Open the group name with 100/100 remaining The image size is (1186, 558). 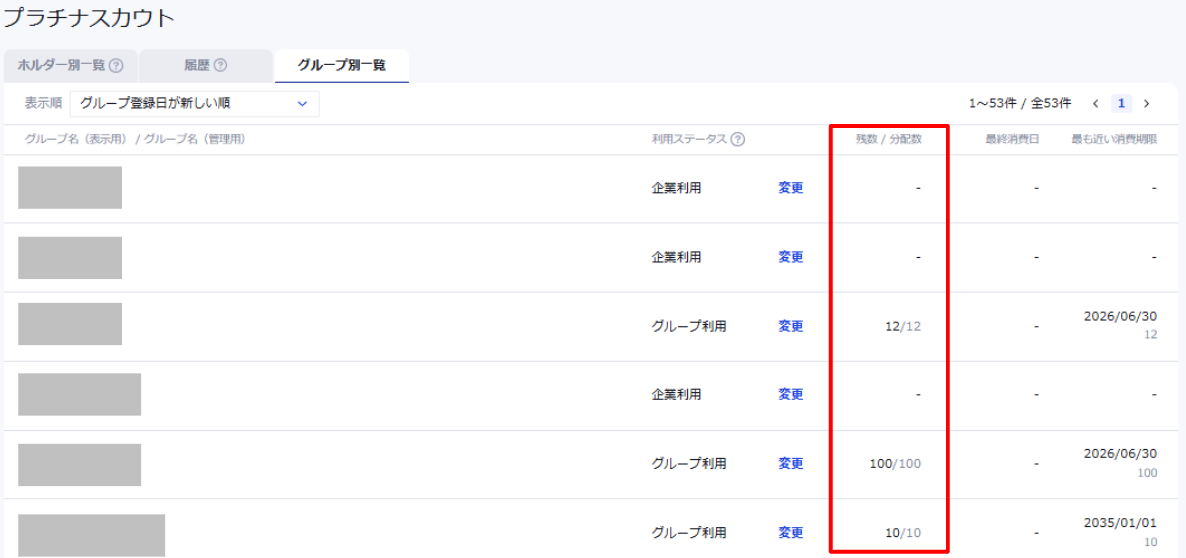(x=79, y=465)
